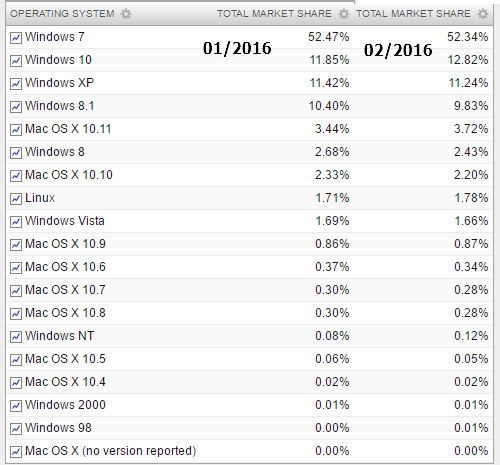The height and width of the screenshot is (465, 500).
Task: Open the trend chart icon for Windows 7
Action: coord(16,38)
